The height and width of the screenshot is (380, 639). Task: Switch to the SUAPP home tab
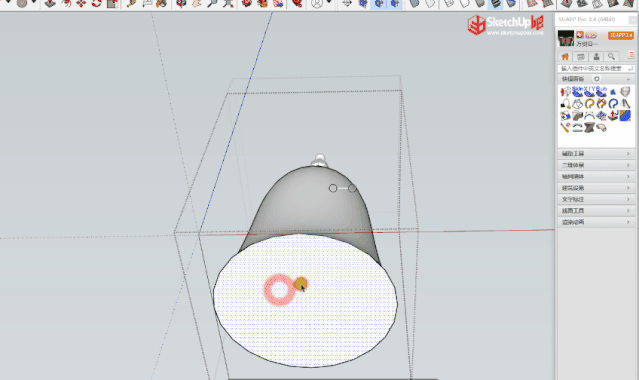(x=565, y=57)
